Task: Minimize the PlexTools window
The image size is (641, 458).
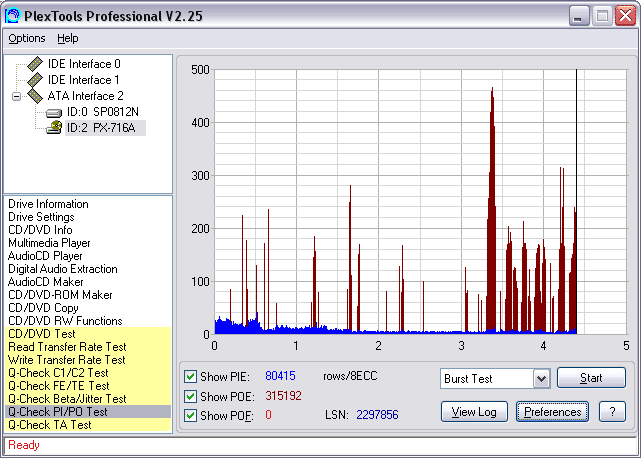Action: pyautogui.click(x=579, y=16)
